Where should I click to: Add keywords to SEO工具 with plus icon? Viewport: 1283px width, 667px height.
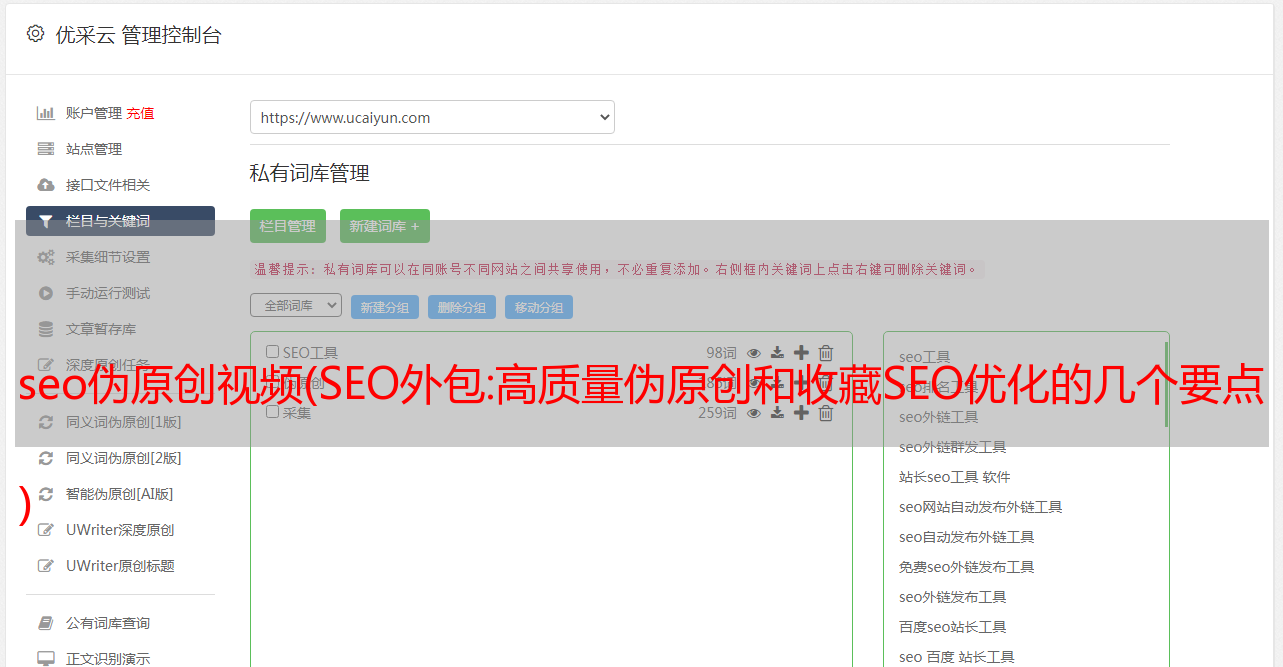801,353
